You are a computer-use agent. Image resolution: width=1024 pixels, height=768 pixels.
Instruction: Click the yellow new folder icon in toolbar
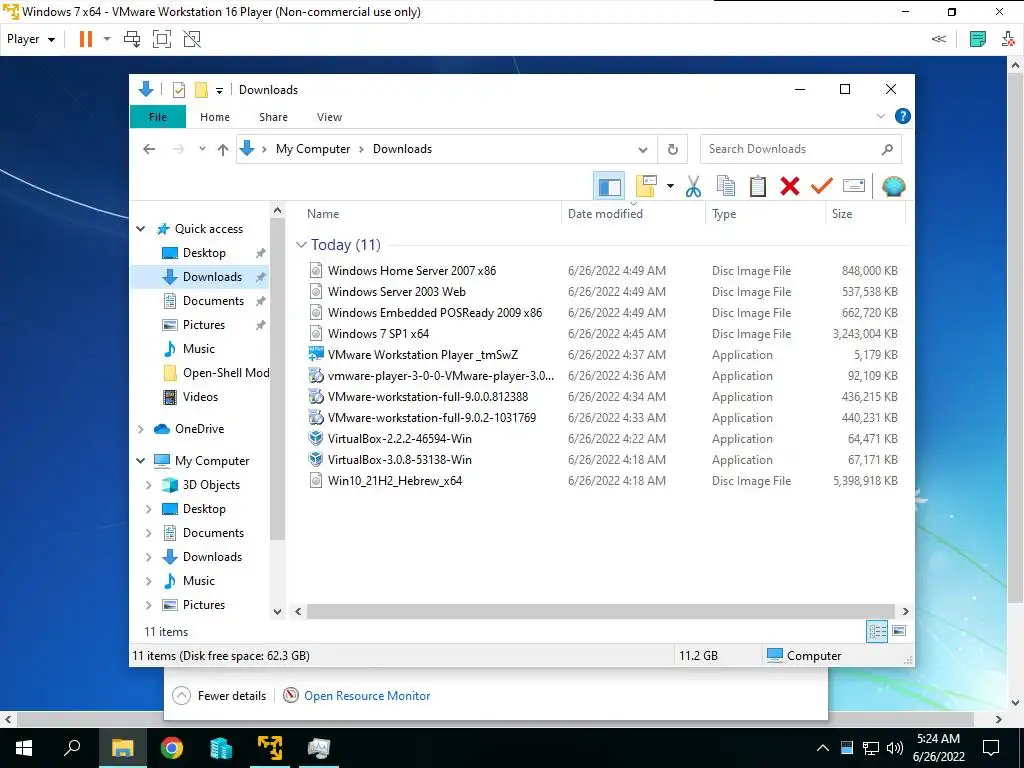click(646, 187)
